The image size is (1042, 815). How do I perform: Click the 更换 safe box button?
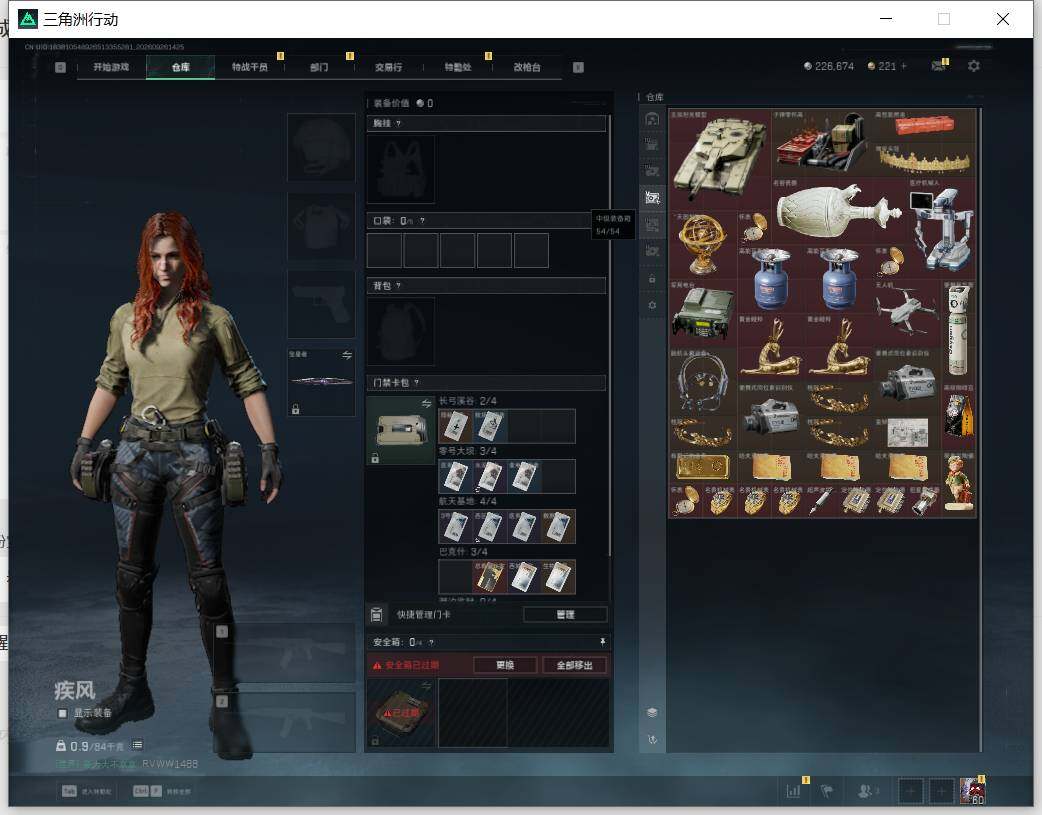coord(505,665)
